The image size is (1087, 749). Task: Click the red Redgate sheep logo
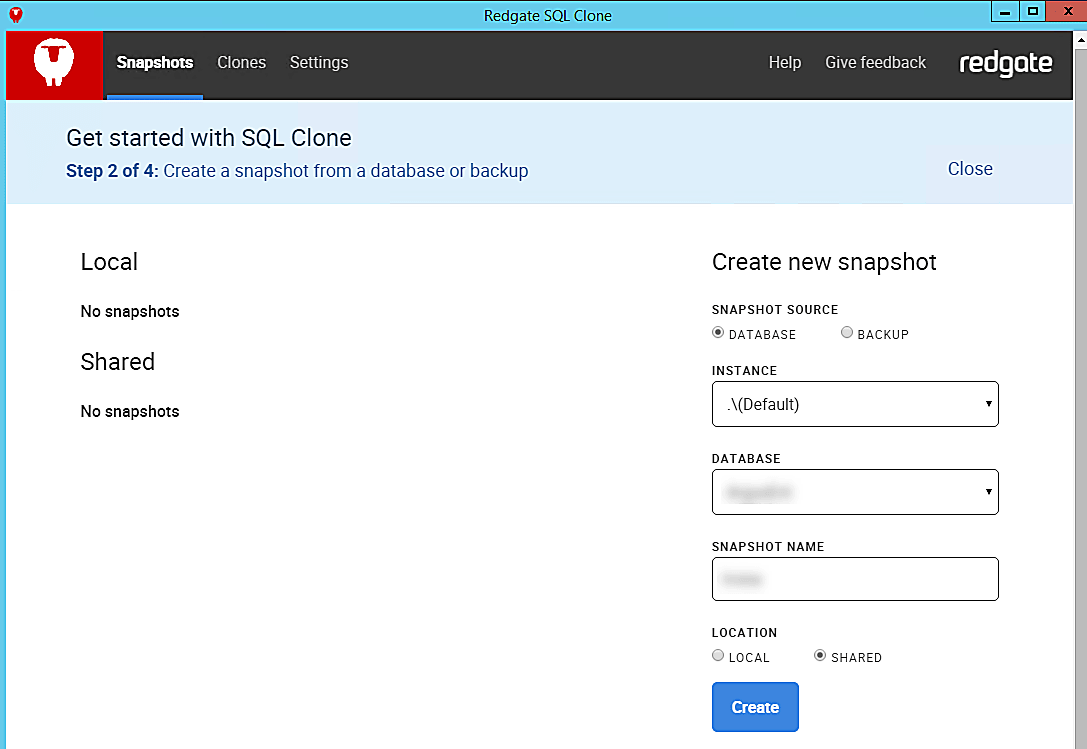[54, 63]
